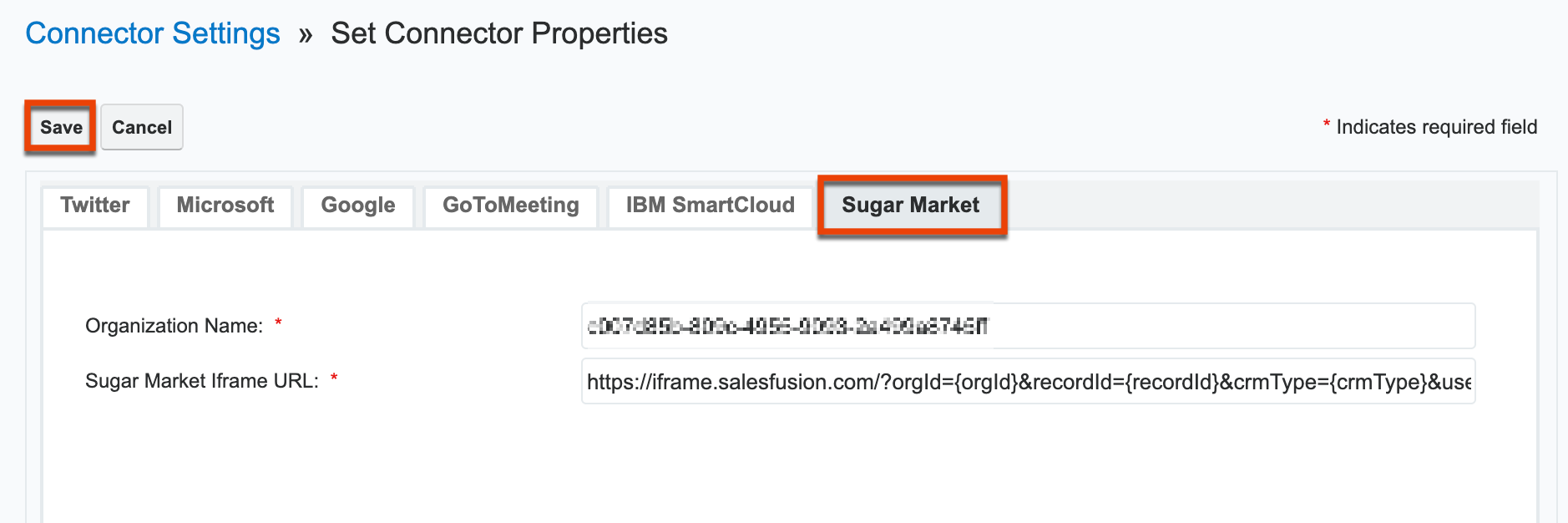The image size is (1568, 523).
Task: Click into the Sugar Market Iframe URL field
Action: pyautogui.click(x=1029, y=381)
